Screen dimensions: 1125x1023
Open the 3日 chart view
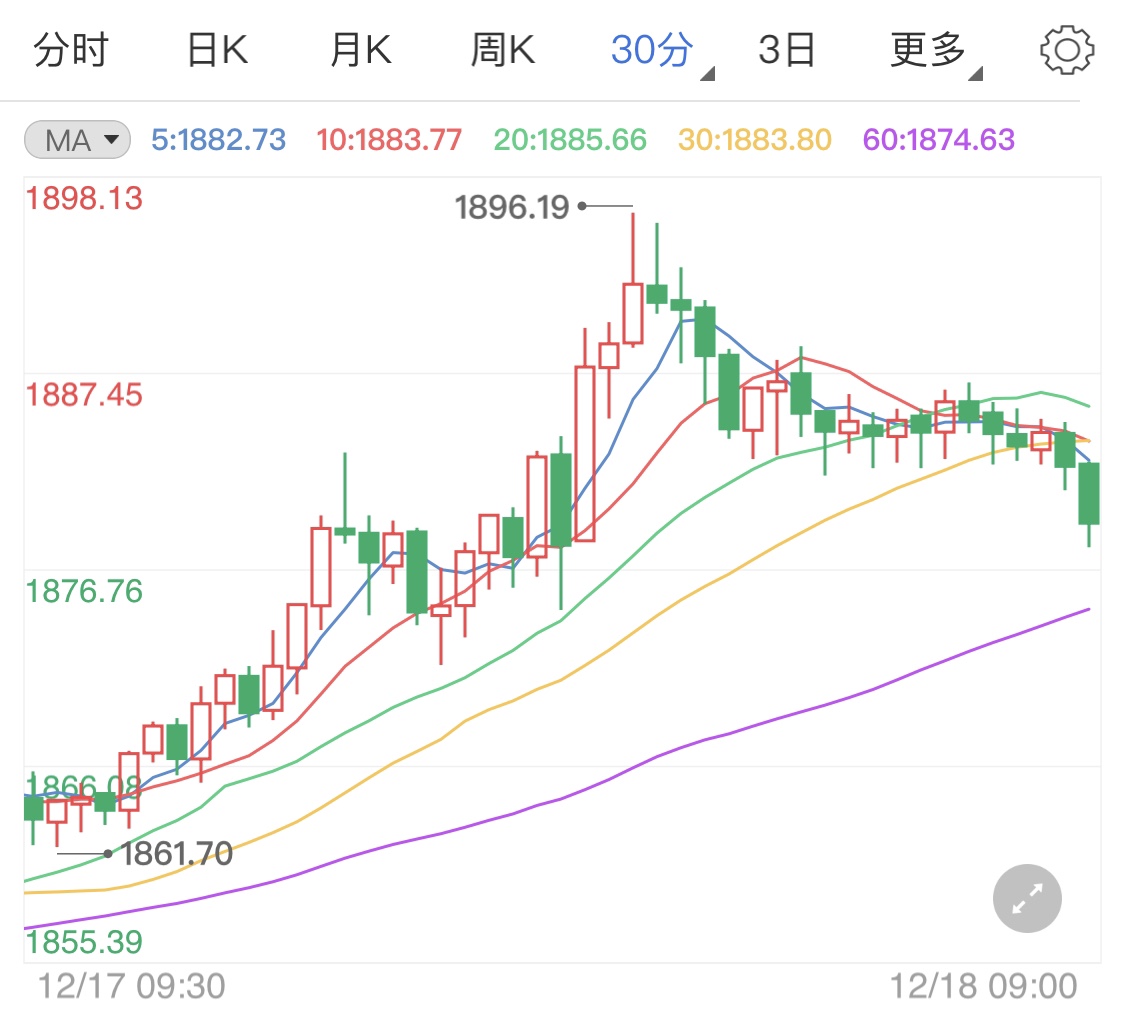tap(787, 50)
